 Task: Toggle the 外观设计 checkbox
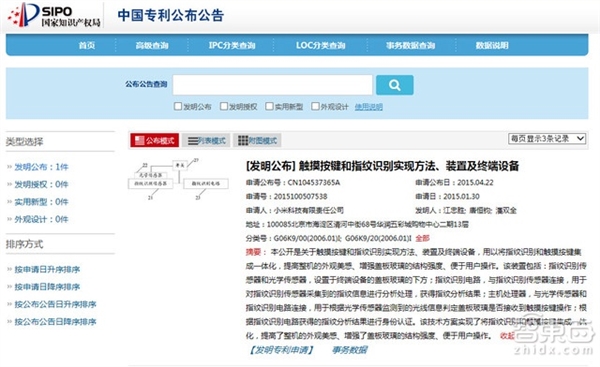point(315,106)
